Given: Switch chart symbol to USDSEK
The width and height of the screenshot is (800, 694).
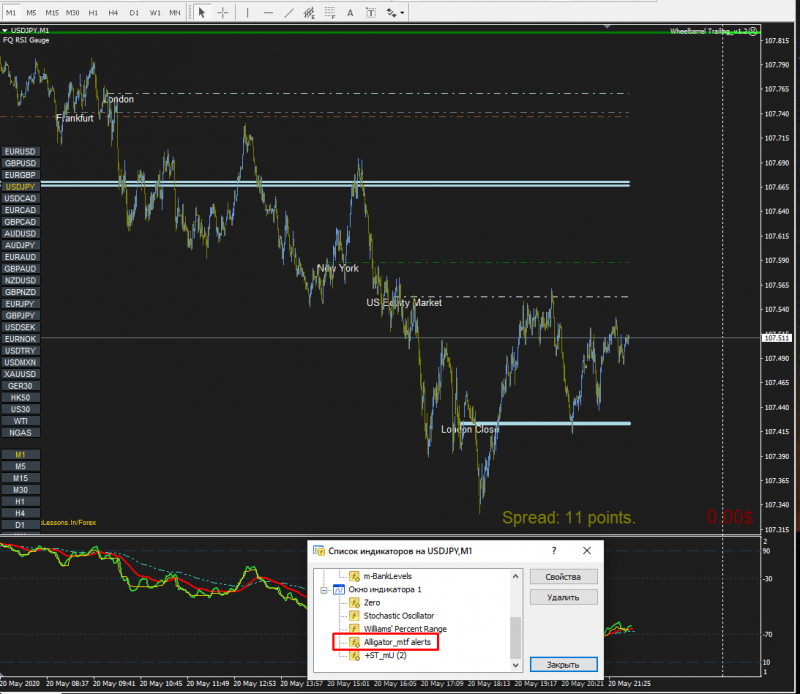Looking at the screenshot, I should 20,327.
